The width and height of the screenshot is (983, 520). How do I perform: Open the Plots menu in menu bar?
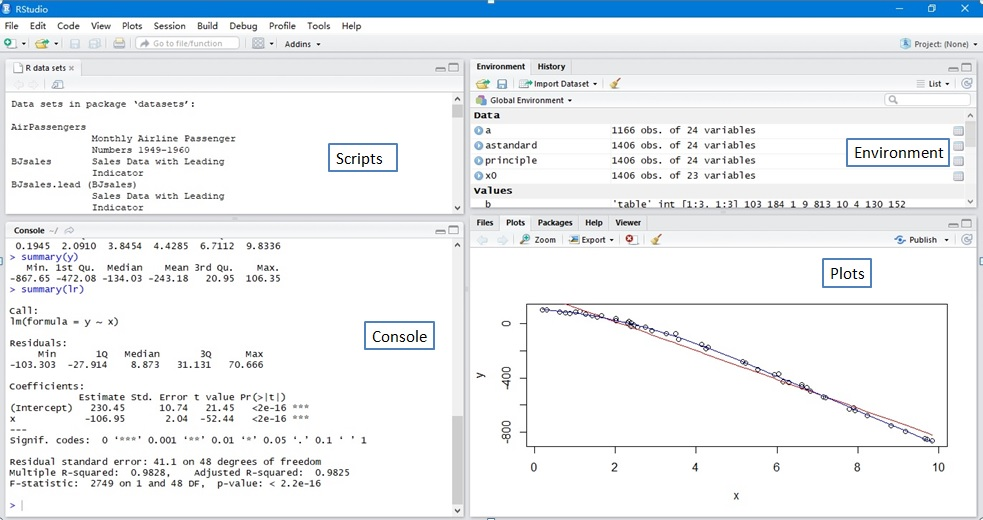pos(132,26)
